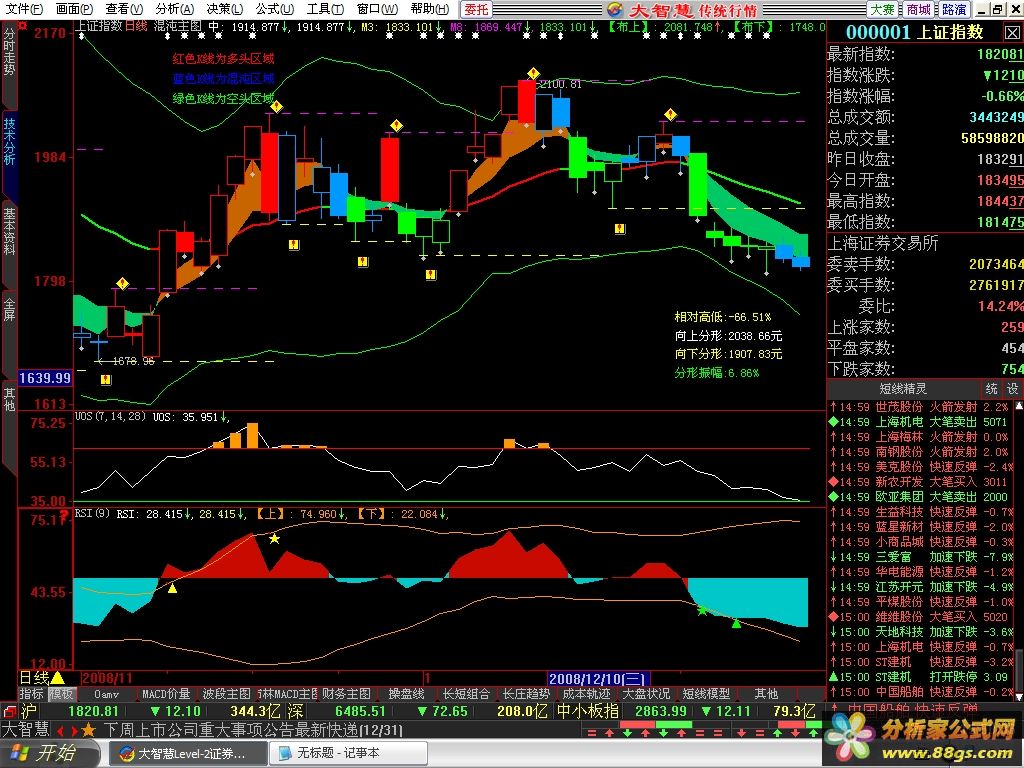Click the red gear icon at chart top-left
1024x768 pixels.
(x=23, y=26)
